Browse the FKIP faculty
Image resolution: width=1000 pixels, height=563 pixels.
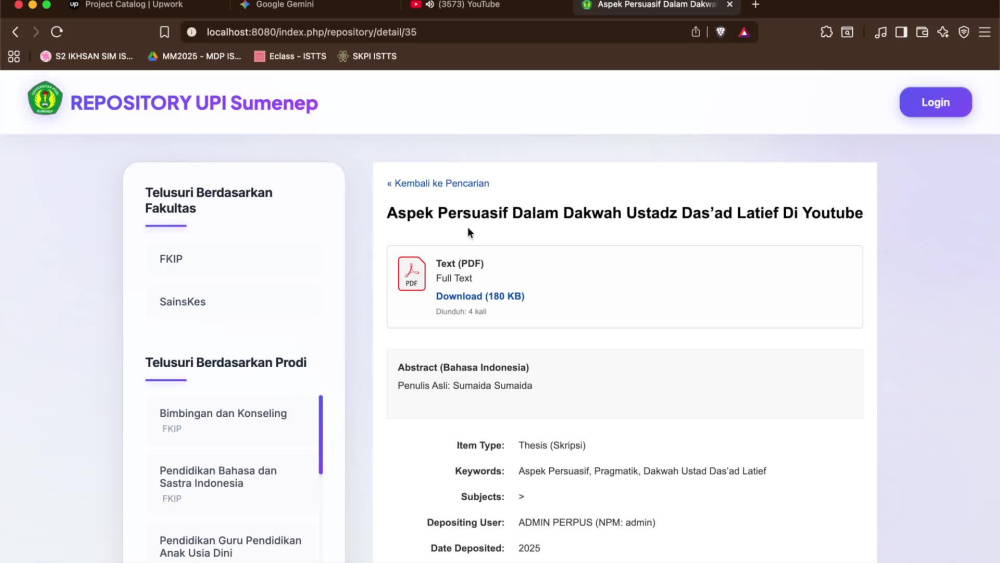234,259
